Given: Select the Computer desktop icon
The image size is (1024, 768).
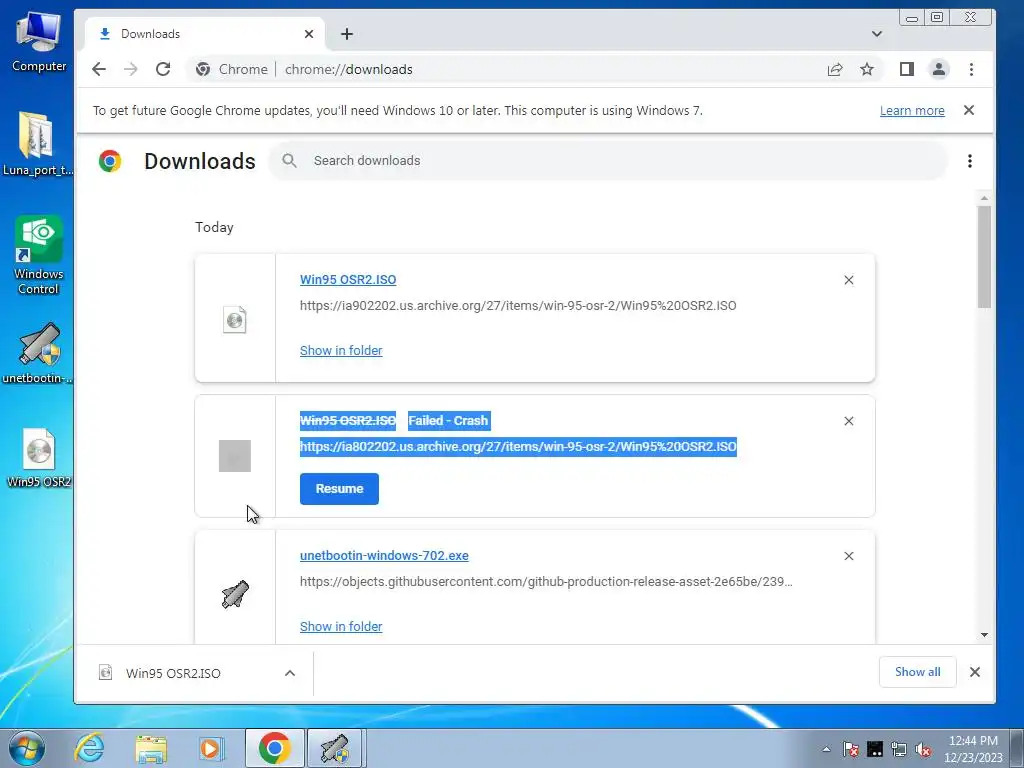Looking at the screenshot, I should click(39, 42).
